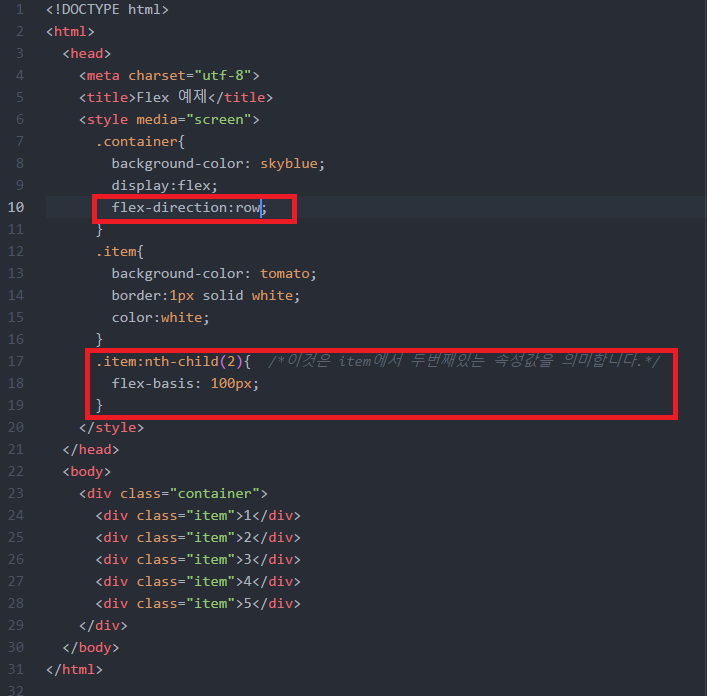707x696 pixels.
Task: Click 'background-color:' property on line 13
Action: [x=181, y=274]
